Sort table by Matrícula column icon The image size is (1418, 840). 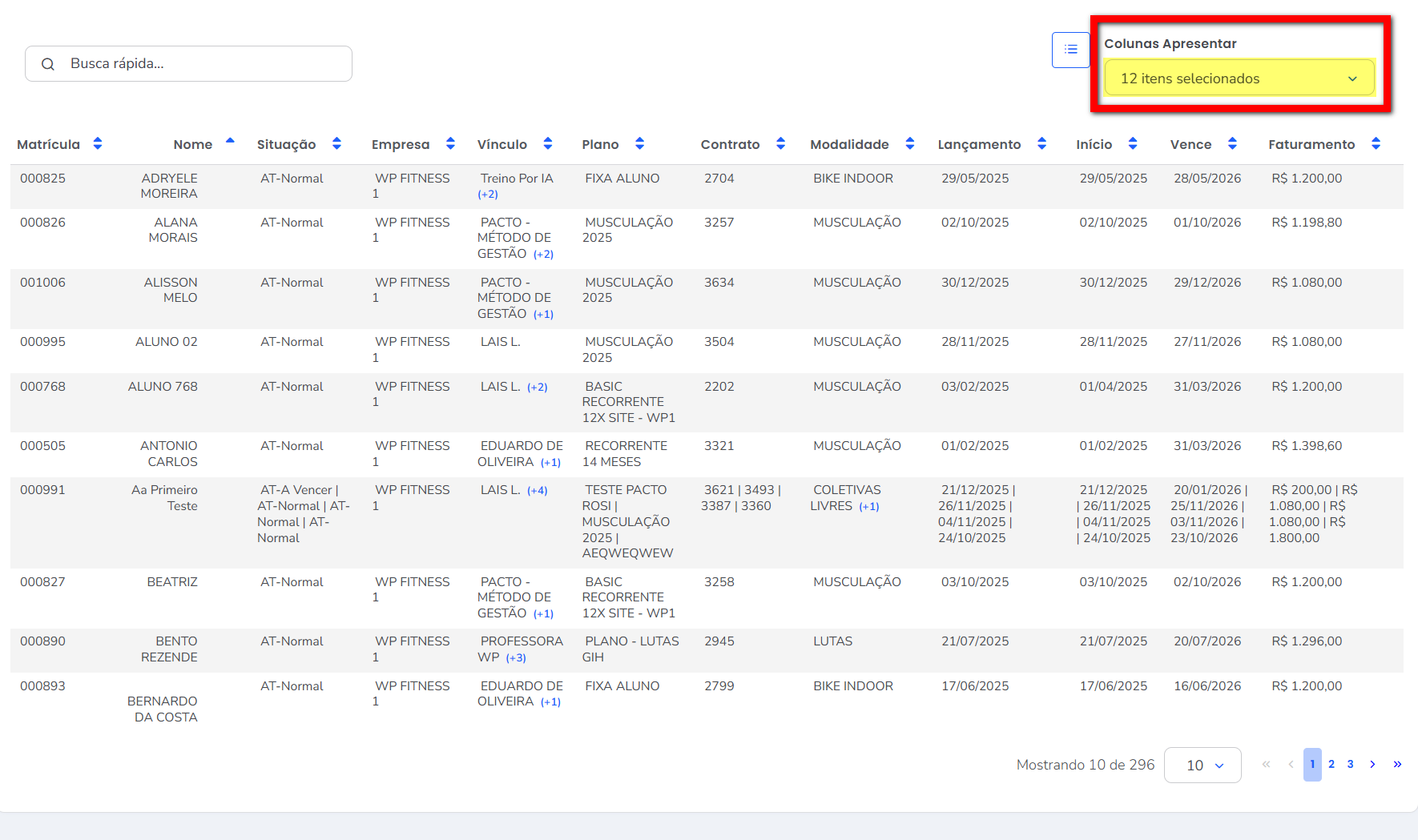tap(98, 144)
